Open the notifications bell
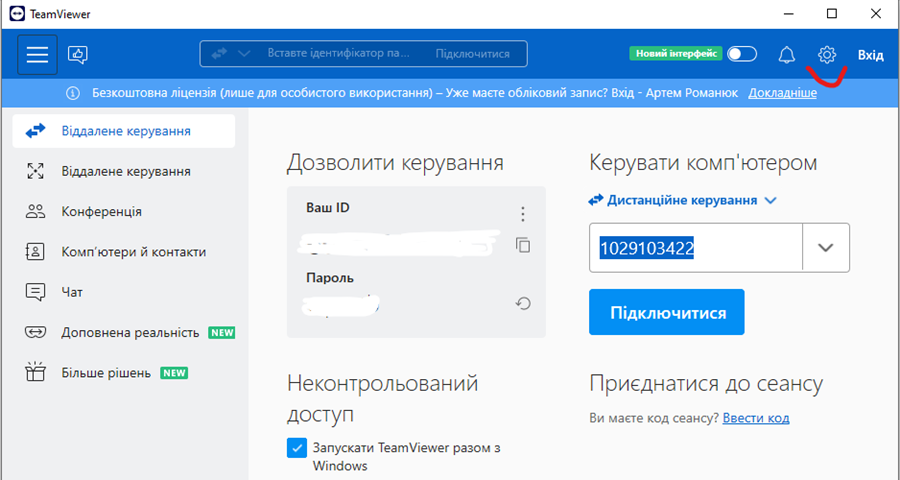This screenshot has height=480, width=900. (788, 54)
